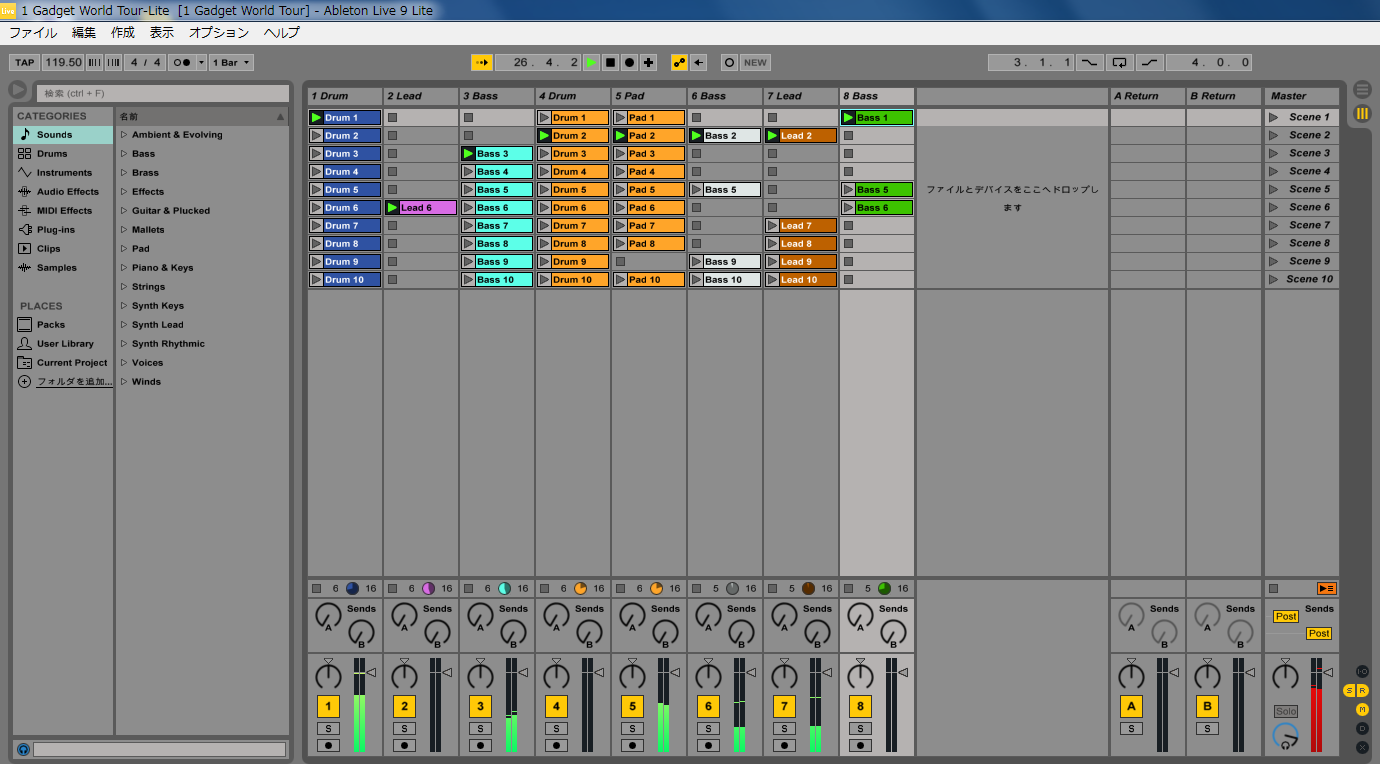Click the transport Stop button

click(x=610, y=62)
